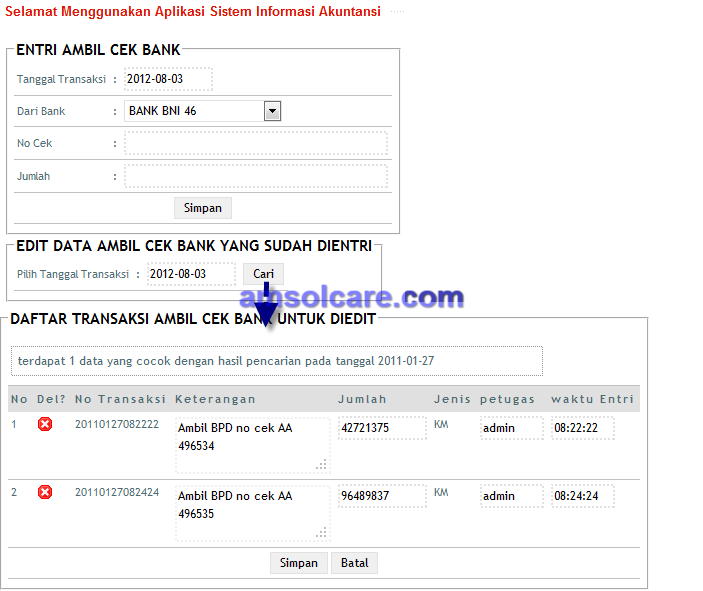Click the Keterangan column header
703x591 pixels.
click(215, 399)
